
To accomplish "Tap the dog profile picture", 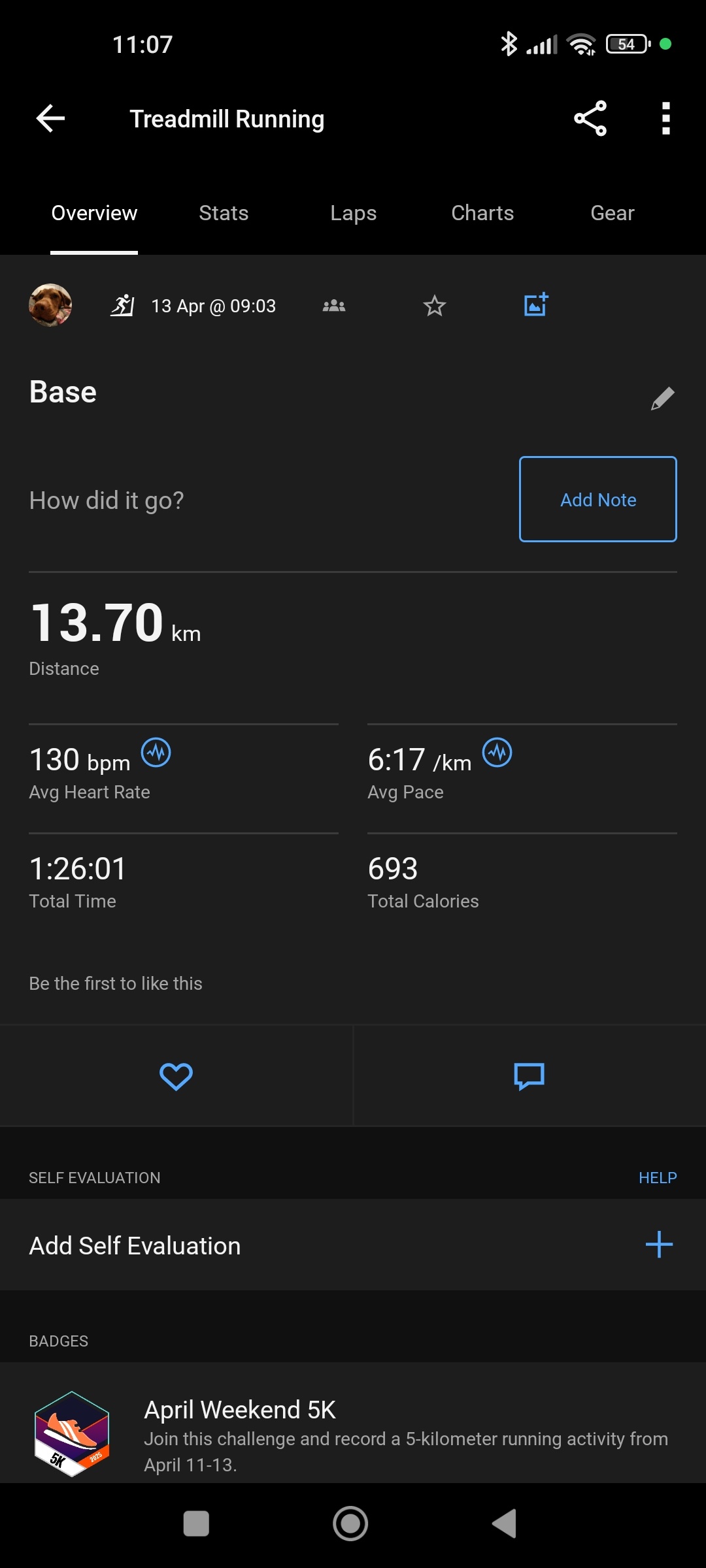I will coord(50,305).
